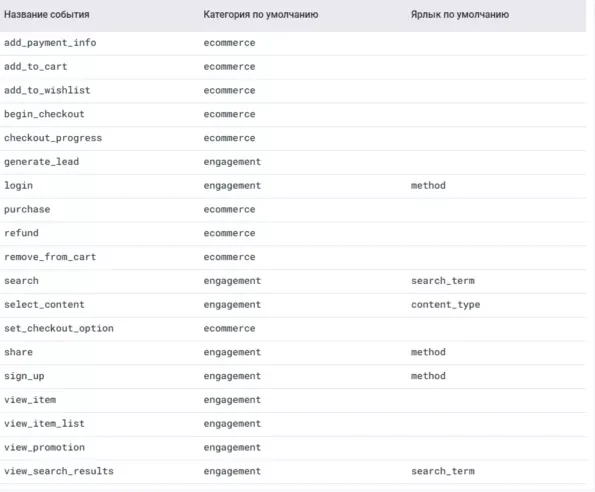The width and height of the screenshot is (595, 492).
Task: Click the method label in login row
Action: coord(428,185)
